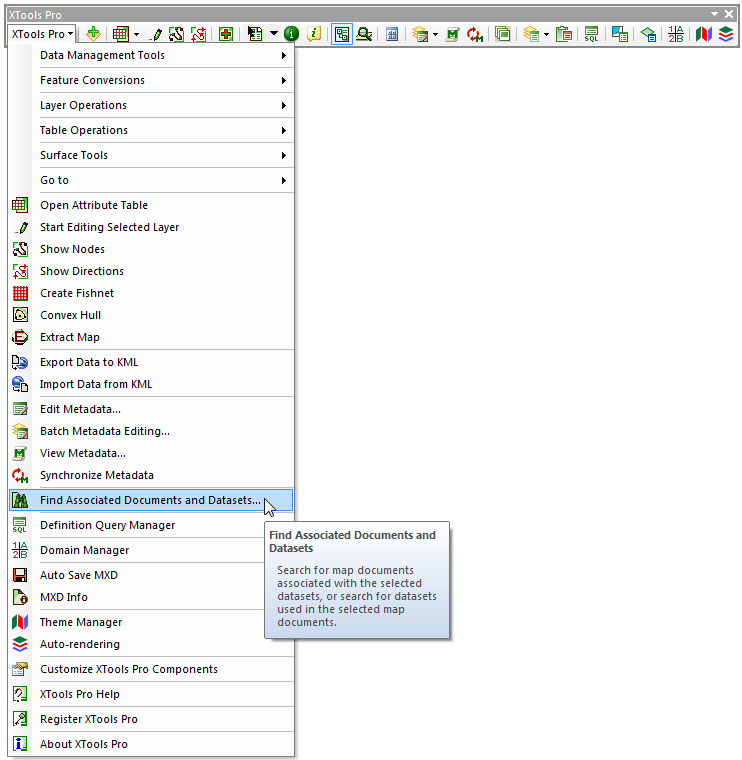Select Auto Save MXD menu item

pos(137,575)
